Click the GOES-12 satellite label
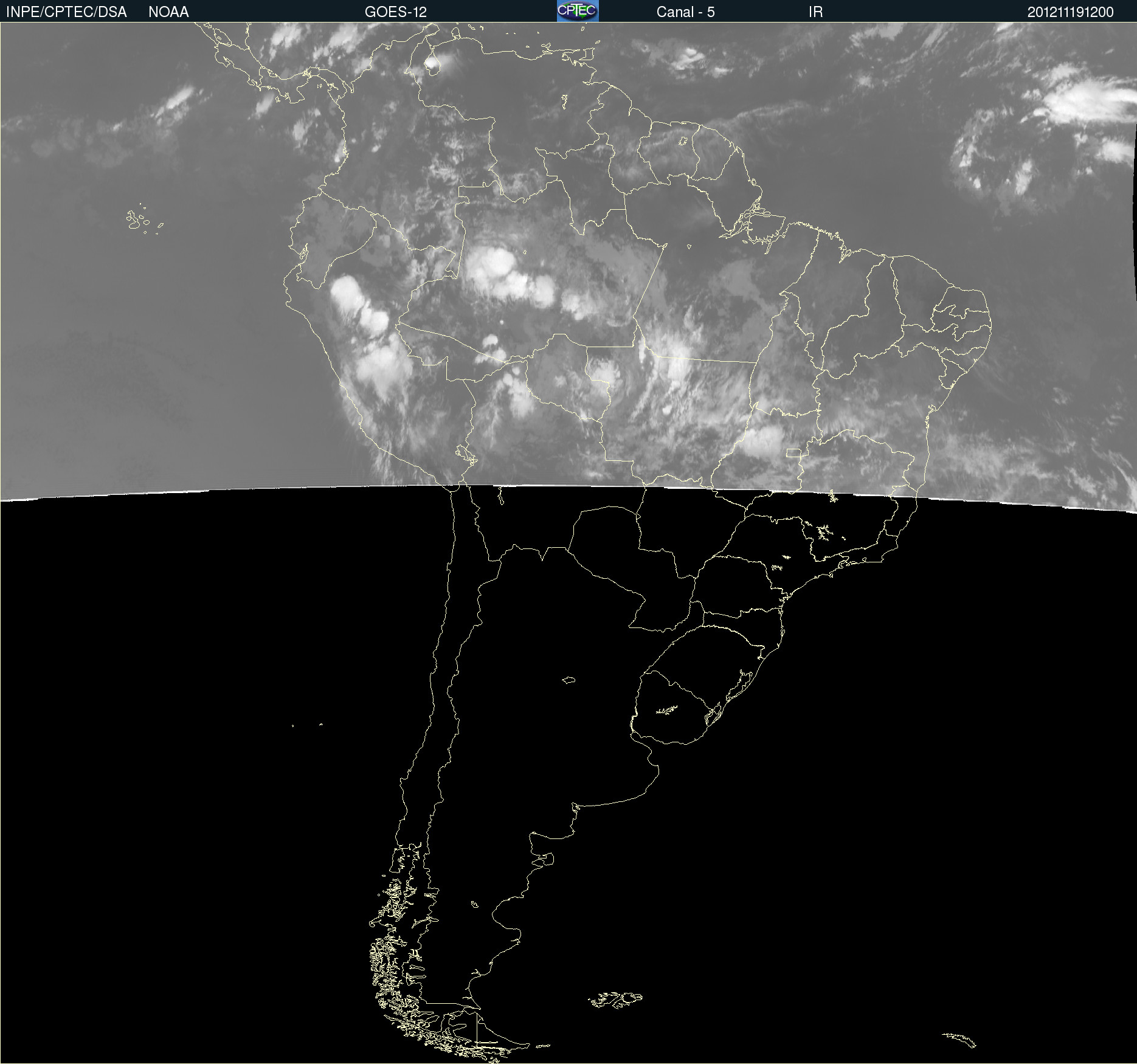Screen dimensions: 1137x1064 click(396, 12)
